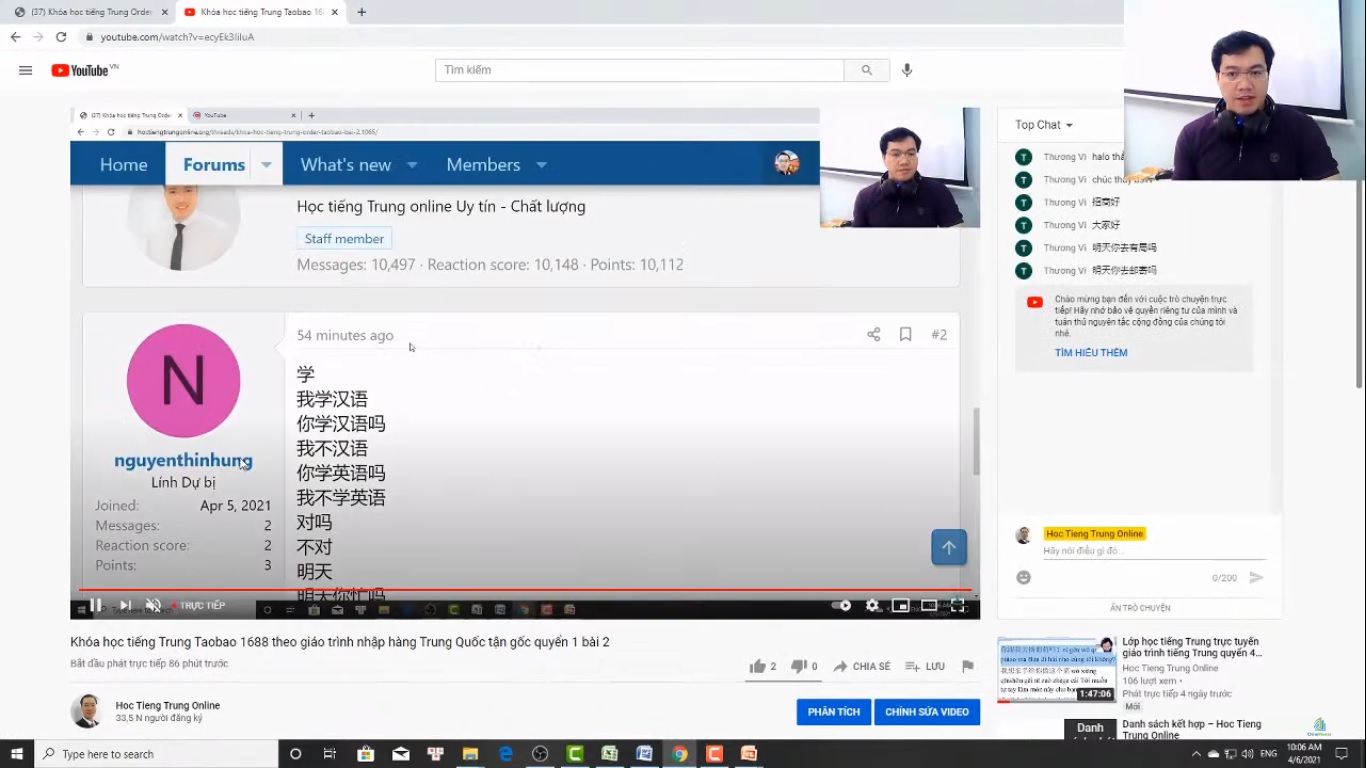1367x768 pixels.
Task: Open video player settings gear
Action: [x=872, y=605]
